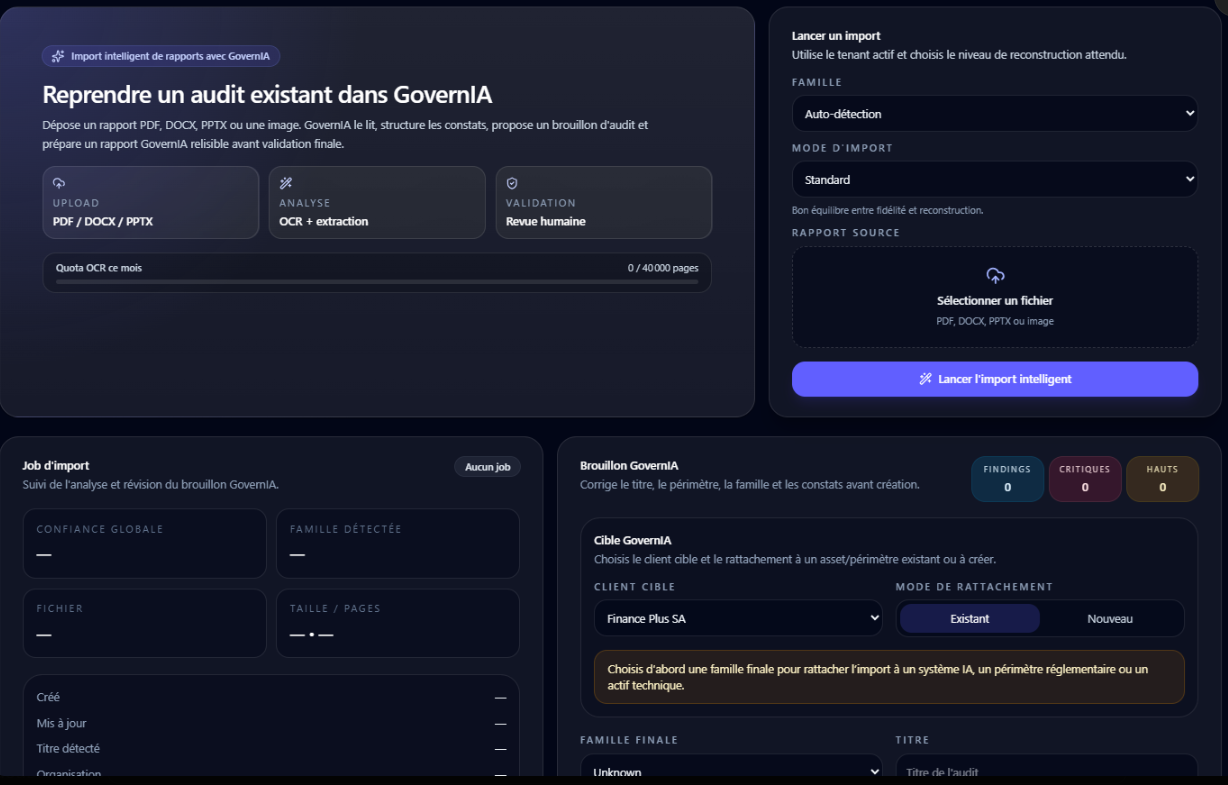Click the Quota OCR progress bar
The height and width of the screenshot is (785, 1228).
pyautogui.click(x=377, y=282)
